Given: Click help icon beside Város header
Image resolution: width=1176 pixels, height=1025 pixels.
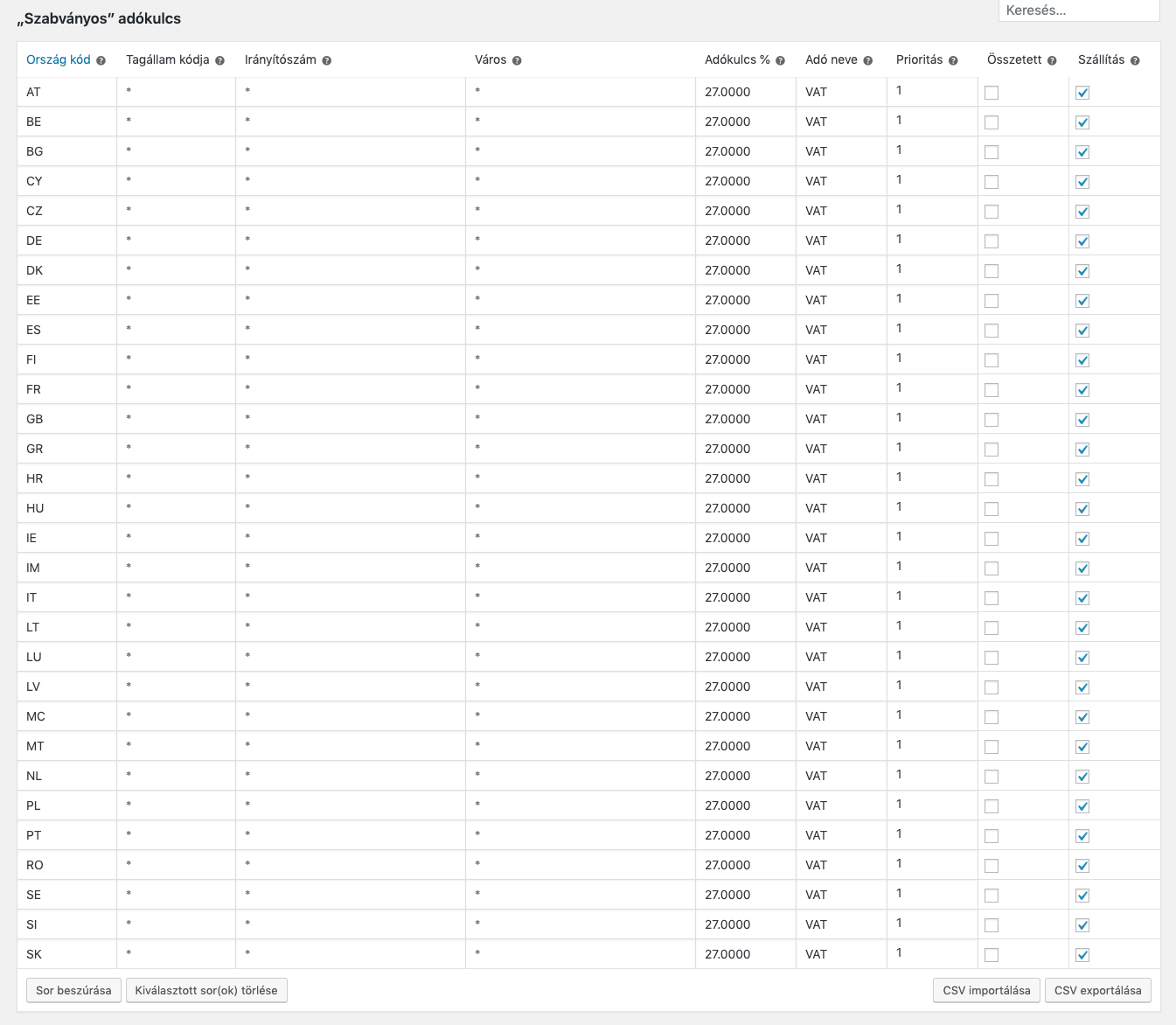Looking at the screenshot, I should pyautogui.click(x=518, y=61).
